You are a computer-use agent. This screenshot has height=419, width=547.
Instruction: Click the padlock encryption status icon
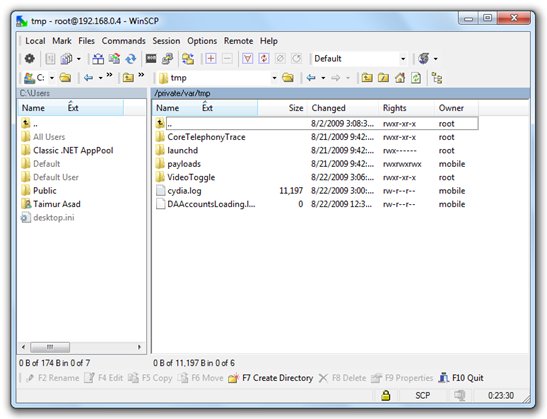click(x=385, y=395)
